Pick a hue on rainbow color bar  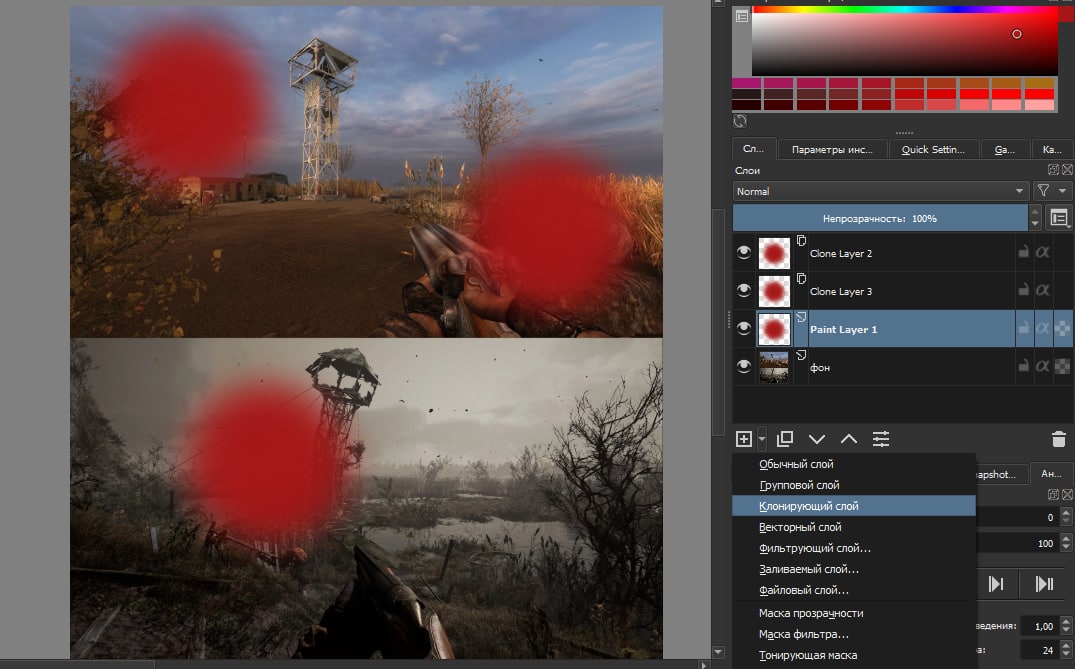(904, 10)
